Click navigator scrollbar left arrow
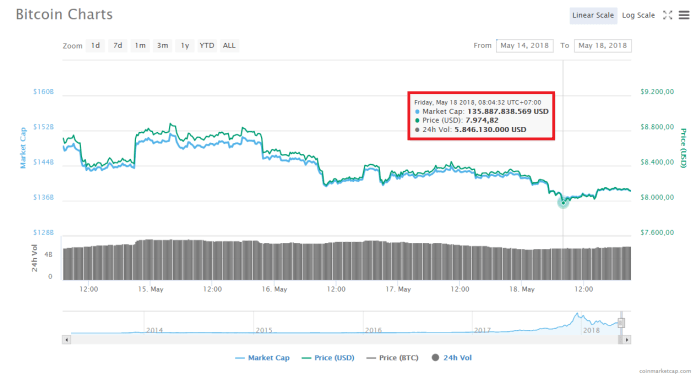Screen dimensions: 696x374 67,340
